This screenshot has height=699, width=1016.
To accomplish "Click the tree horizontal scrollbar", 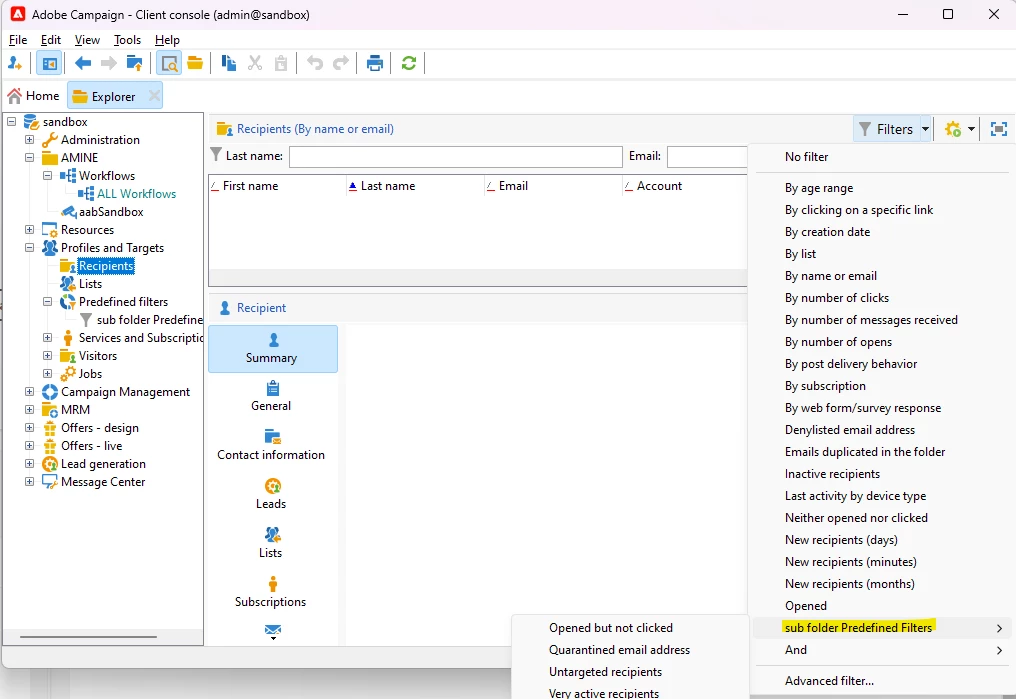I will coord(88,637).
